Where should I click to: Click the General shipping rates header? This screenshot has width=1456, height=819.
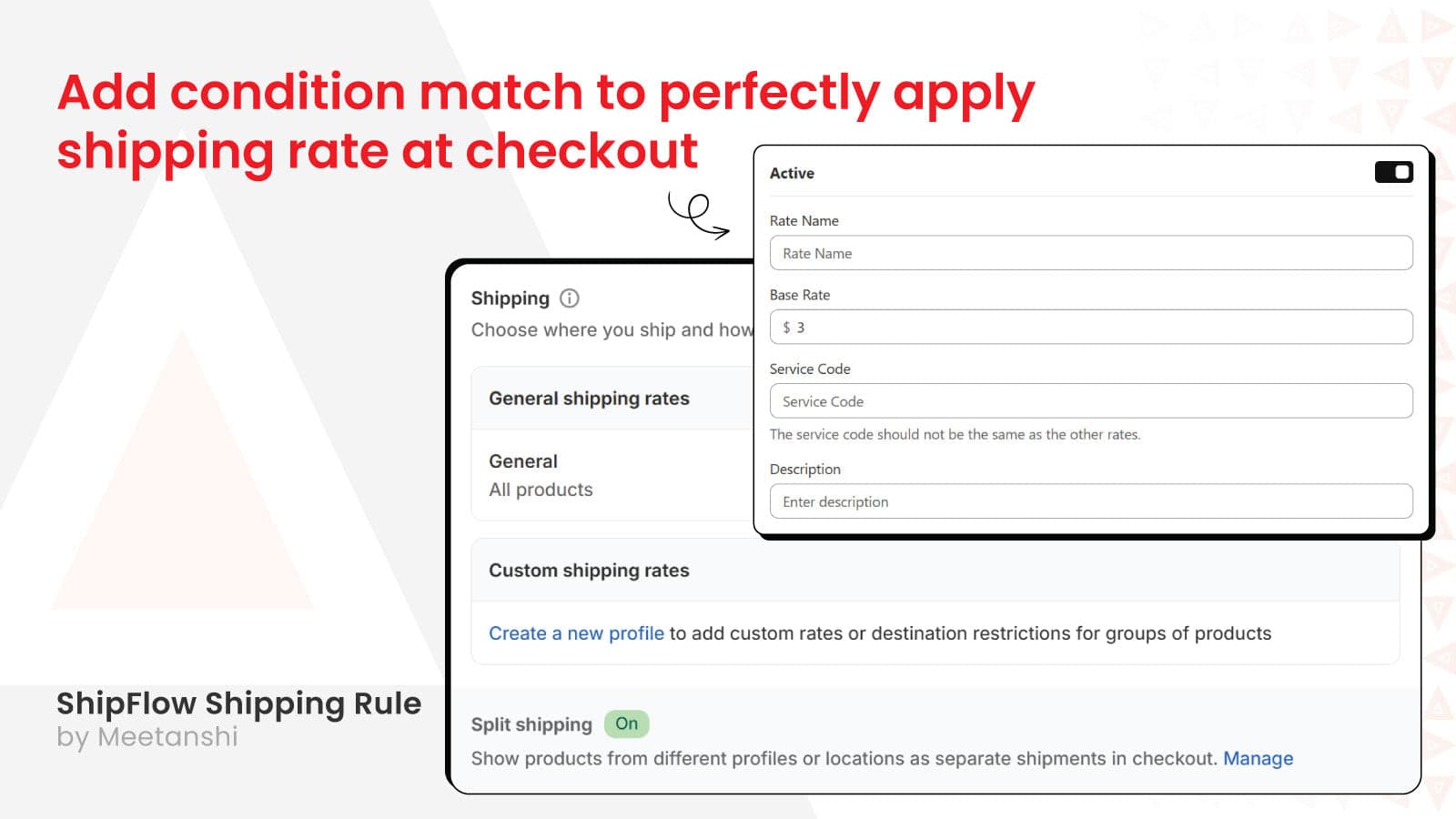click(589, 399)
